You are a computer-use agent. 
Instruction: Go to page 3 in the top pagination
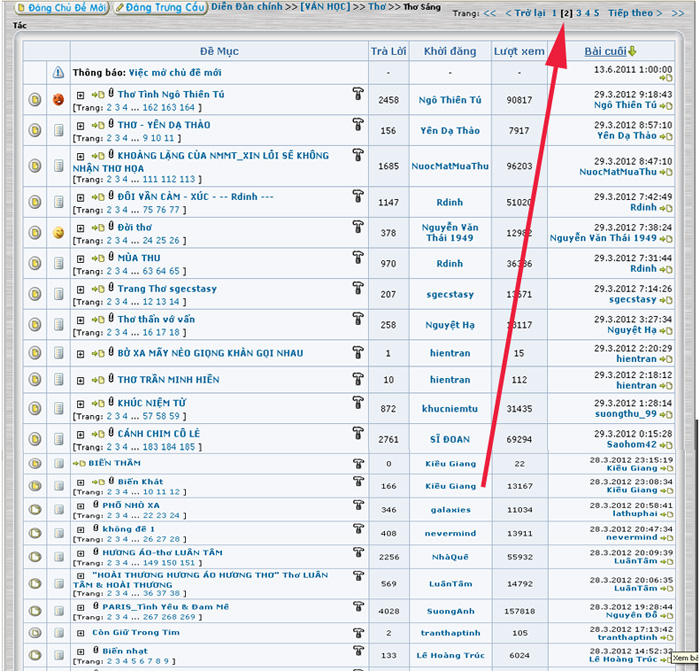579,13
